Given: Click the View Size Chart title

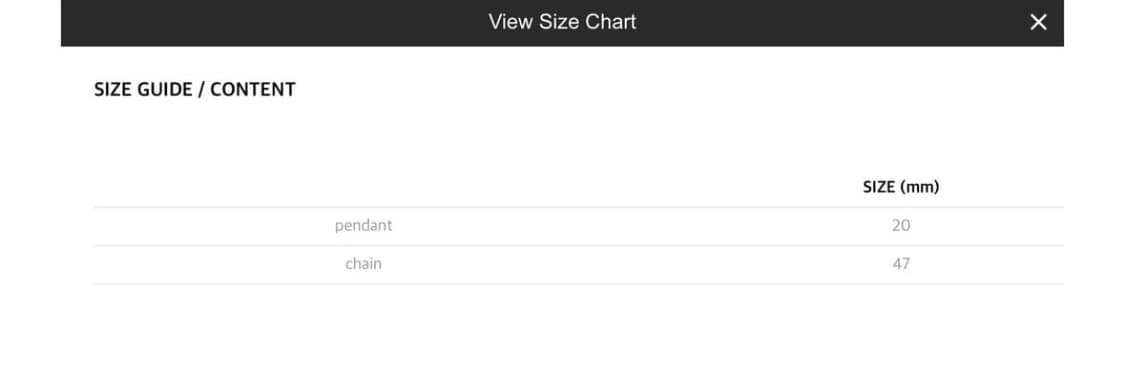Looking at the screenshot, I should click(562, 22).
